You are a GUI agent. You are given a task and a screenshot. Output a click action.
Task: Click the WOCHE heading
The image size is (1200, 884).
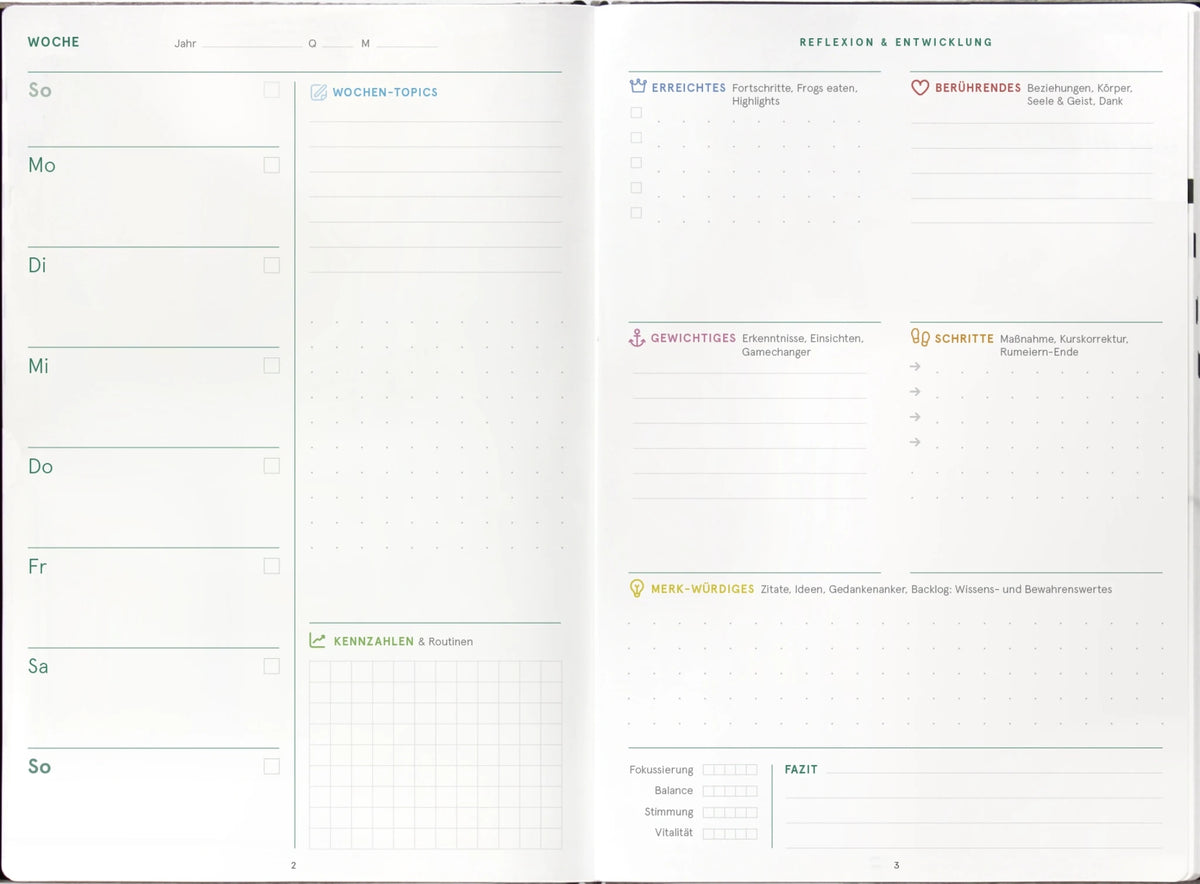point(54,42)
